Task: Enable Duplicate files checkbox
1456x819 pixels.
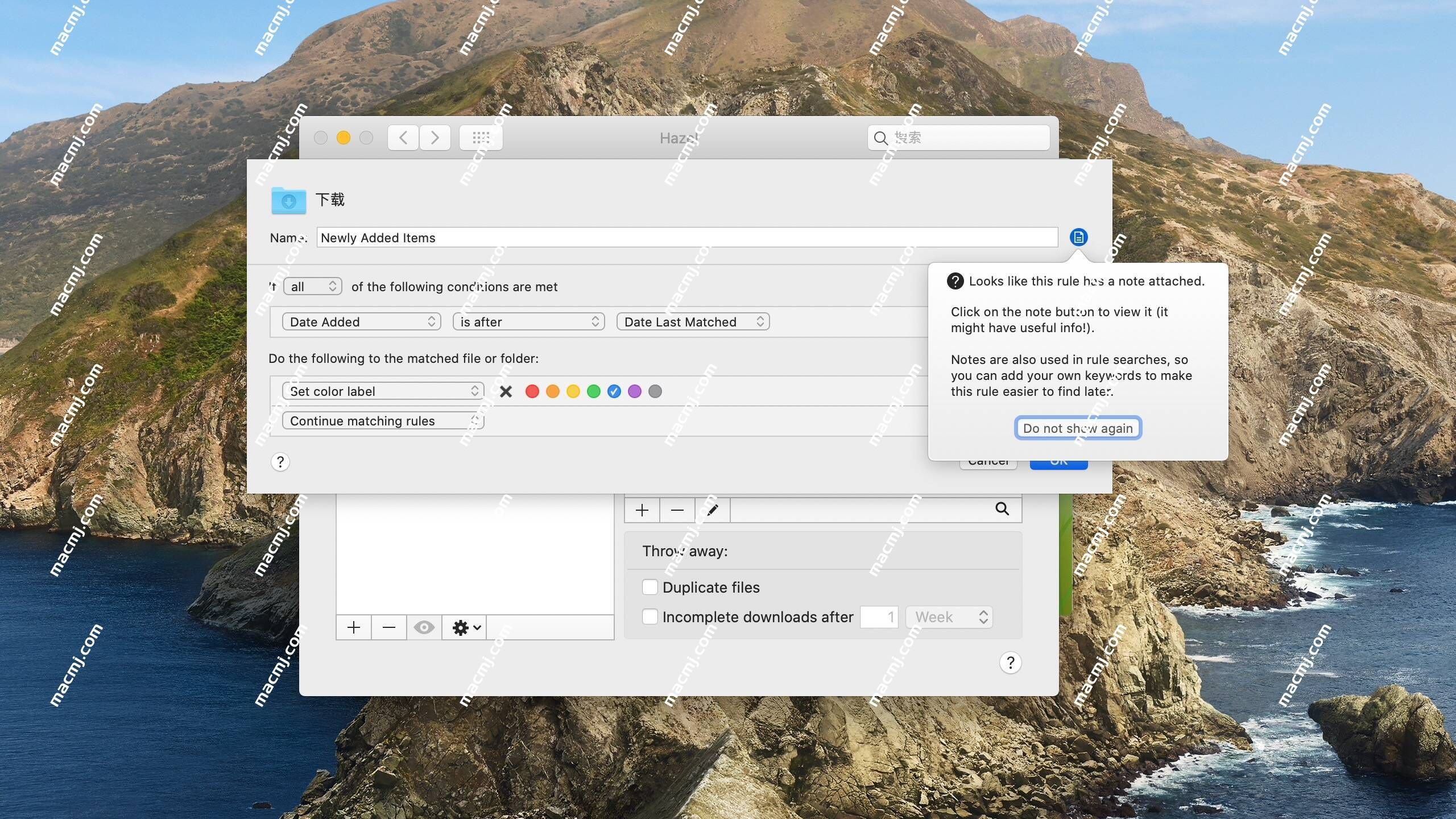Action: pyautogui.click(x=650, y=587)
